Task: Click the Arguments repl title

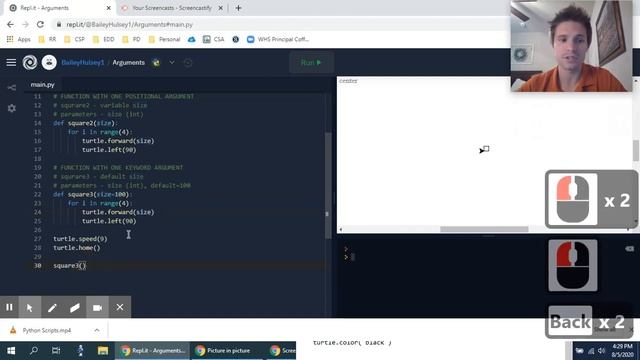Action: [129, 62]
